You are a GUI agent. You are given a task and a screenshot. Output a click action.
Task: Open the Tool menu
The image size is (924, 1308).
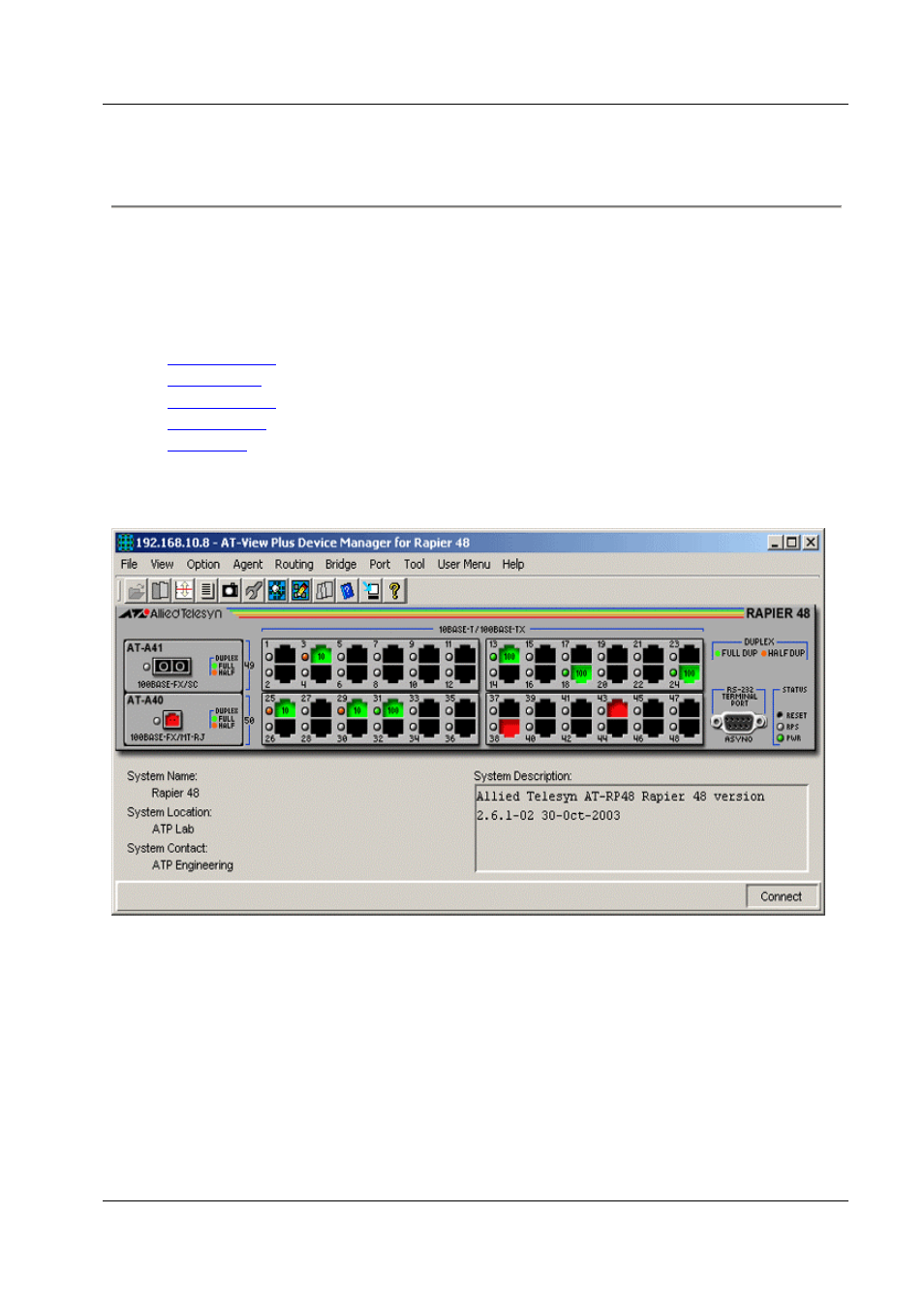point(415,564)
